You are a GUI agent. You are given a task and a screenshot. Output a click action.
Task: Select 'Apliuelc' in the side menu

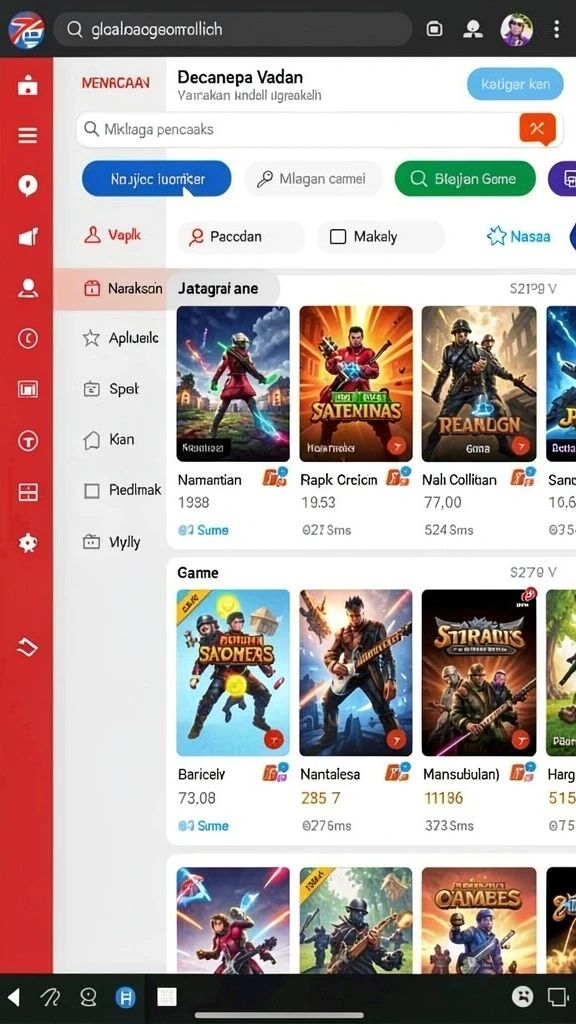pos(121,338)
